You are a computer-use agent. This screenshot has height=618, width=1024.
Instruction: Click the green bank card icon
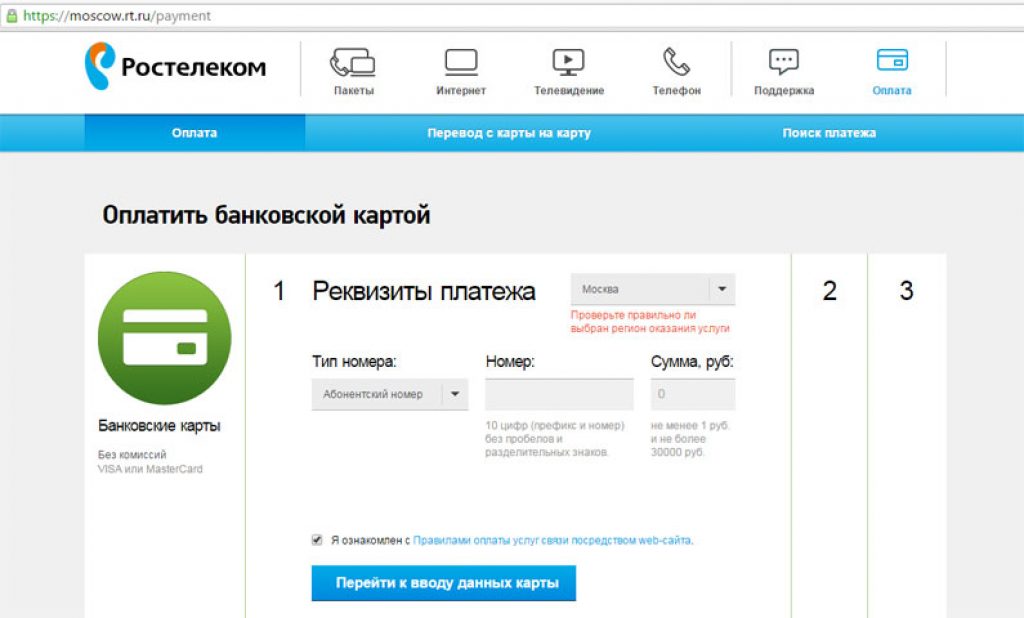(164, 338)
